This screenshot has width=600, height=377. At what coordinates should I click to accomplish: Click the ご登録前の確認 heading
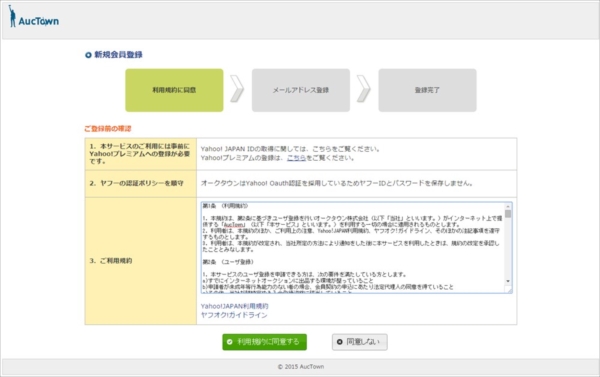point(108,129)
